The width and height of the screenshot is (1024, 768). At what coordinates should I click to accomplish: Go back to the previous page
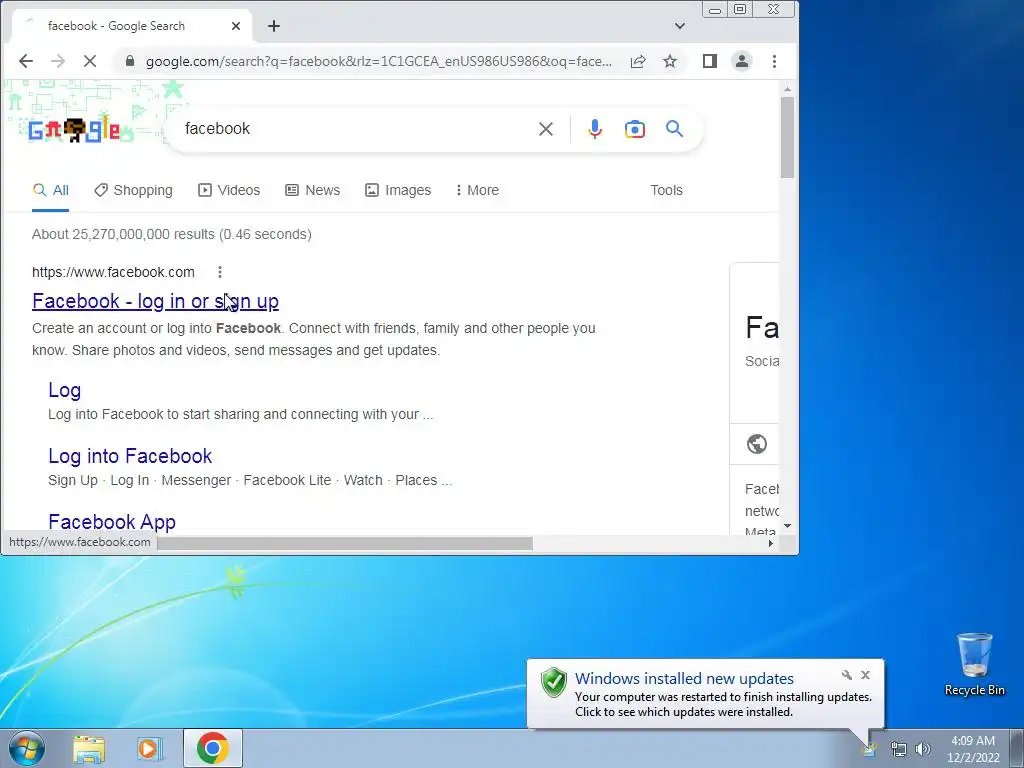tap(25, 61)
